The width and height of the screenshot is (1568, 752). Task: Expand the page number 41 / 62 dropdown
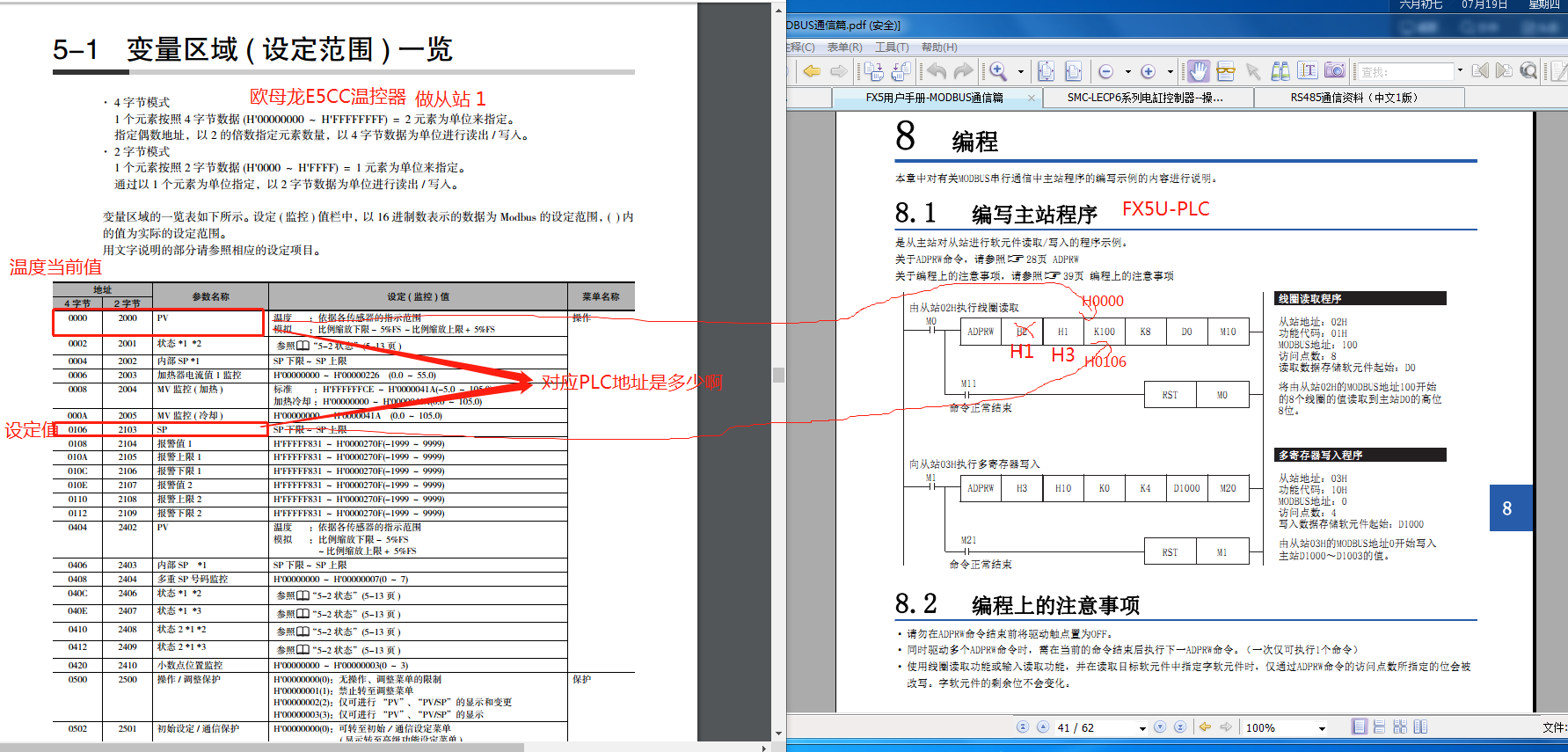click(x=1142, y=728)
